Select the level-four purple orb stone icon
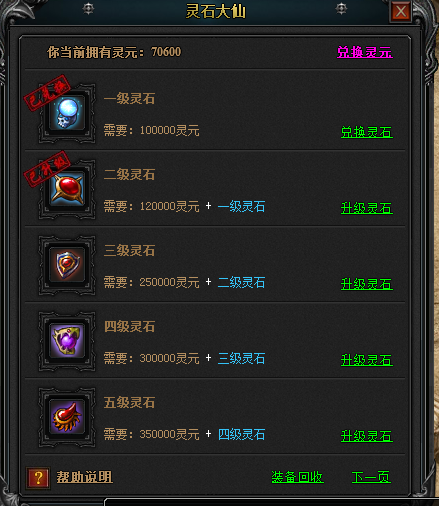This screenshot has height=506, width=439. coord(67,341)
